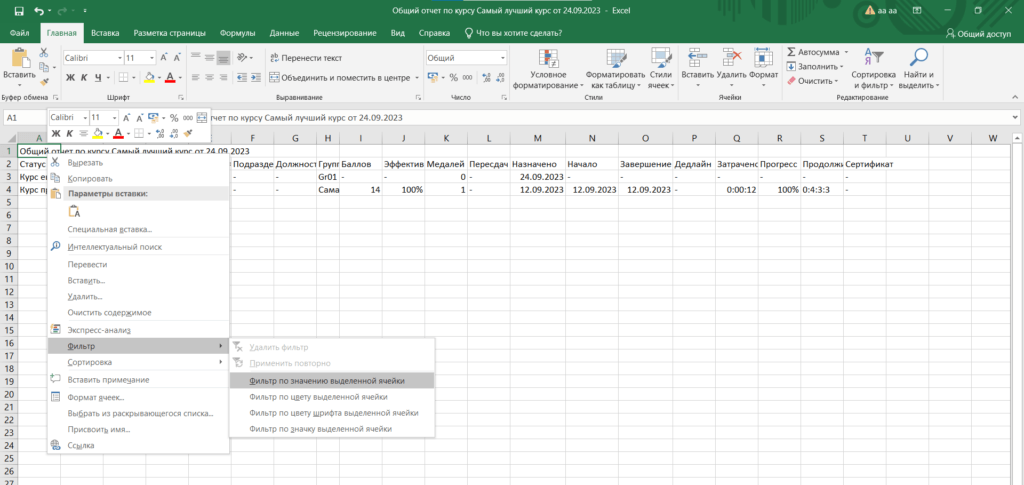Select column header M
The height and width of the screenshot is (485, 1024).
[537, 138]
